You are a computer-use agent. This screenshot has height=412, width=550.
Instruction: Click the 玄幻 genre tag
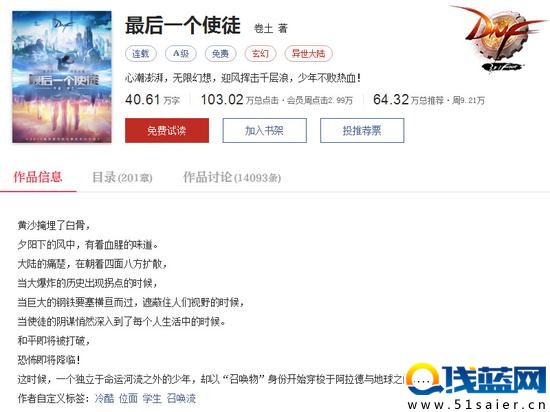261,53
